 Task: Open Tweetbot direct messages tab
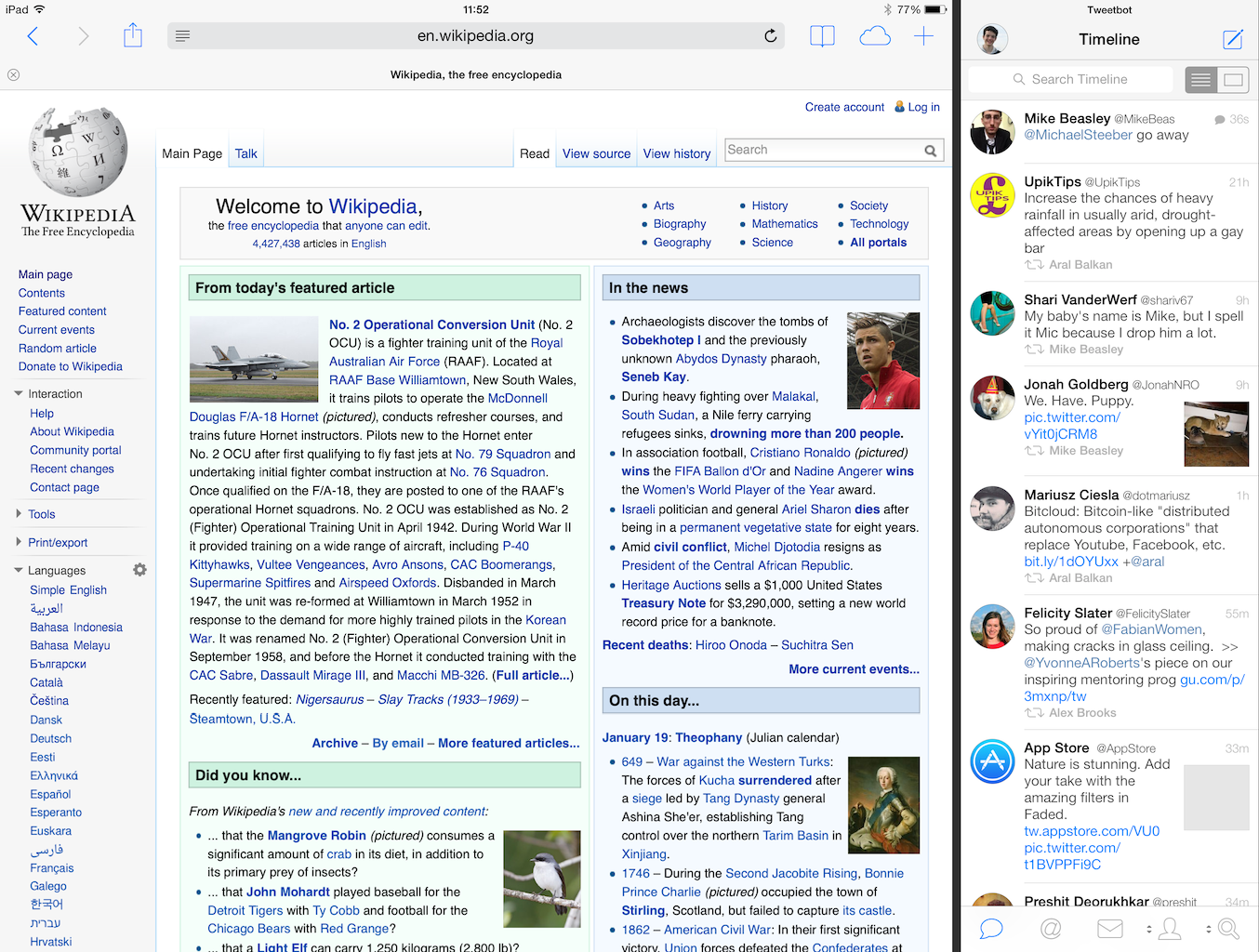click(x=1110, y=928)
